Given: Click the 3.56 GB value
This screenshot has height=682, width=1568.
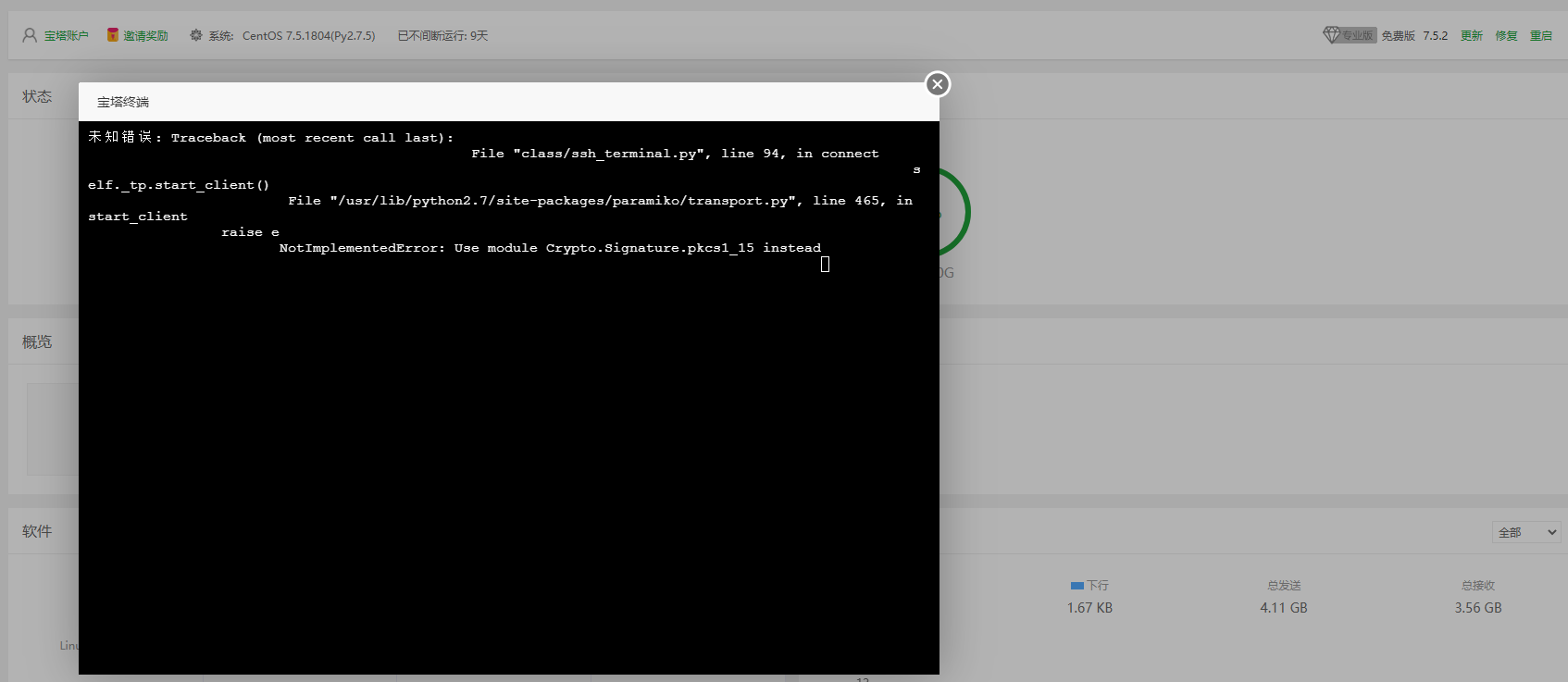Looking at the screenshot, I should click(1478, 608).
